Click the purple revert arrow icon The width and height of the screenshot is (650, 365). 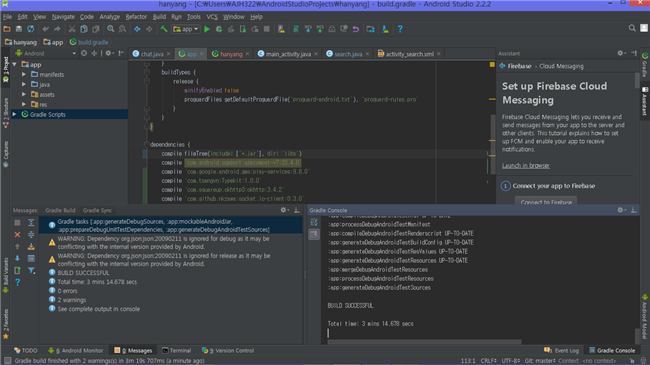356,29
